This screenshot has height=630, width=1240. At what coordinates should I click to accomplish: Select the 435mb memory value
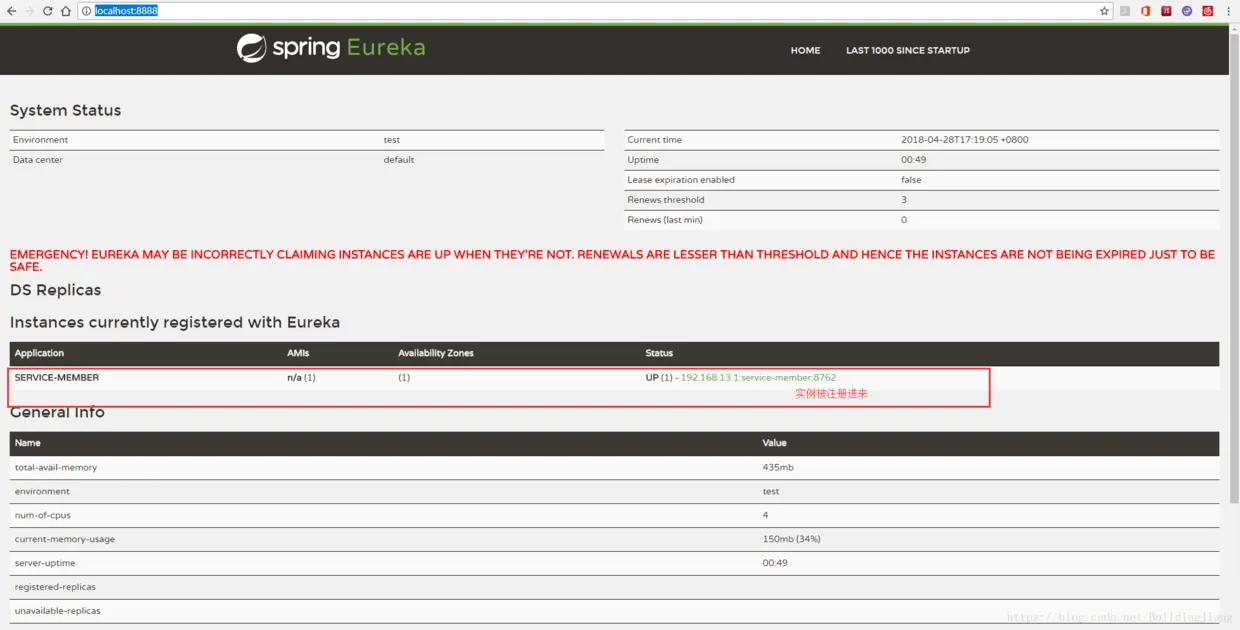(778, 468)
